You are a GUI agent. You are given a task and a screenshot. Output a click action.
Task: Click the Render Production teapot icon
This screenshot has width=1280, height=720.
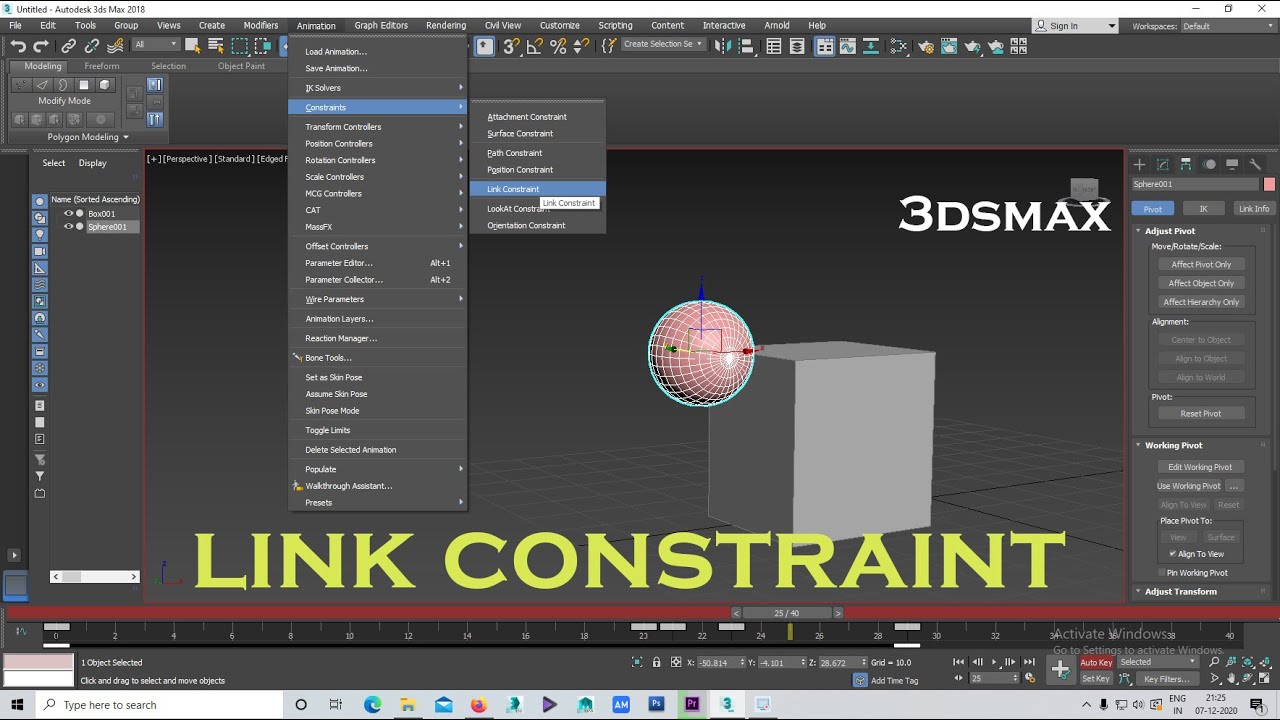click(972, 46)
